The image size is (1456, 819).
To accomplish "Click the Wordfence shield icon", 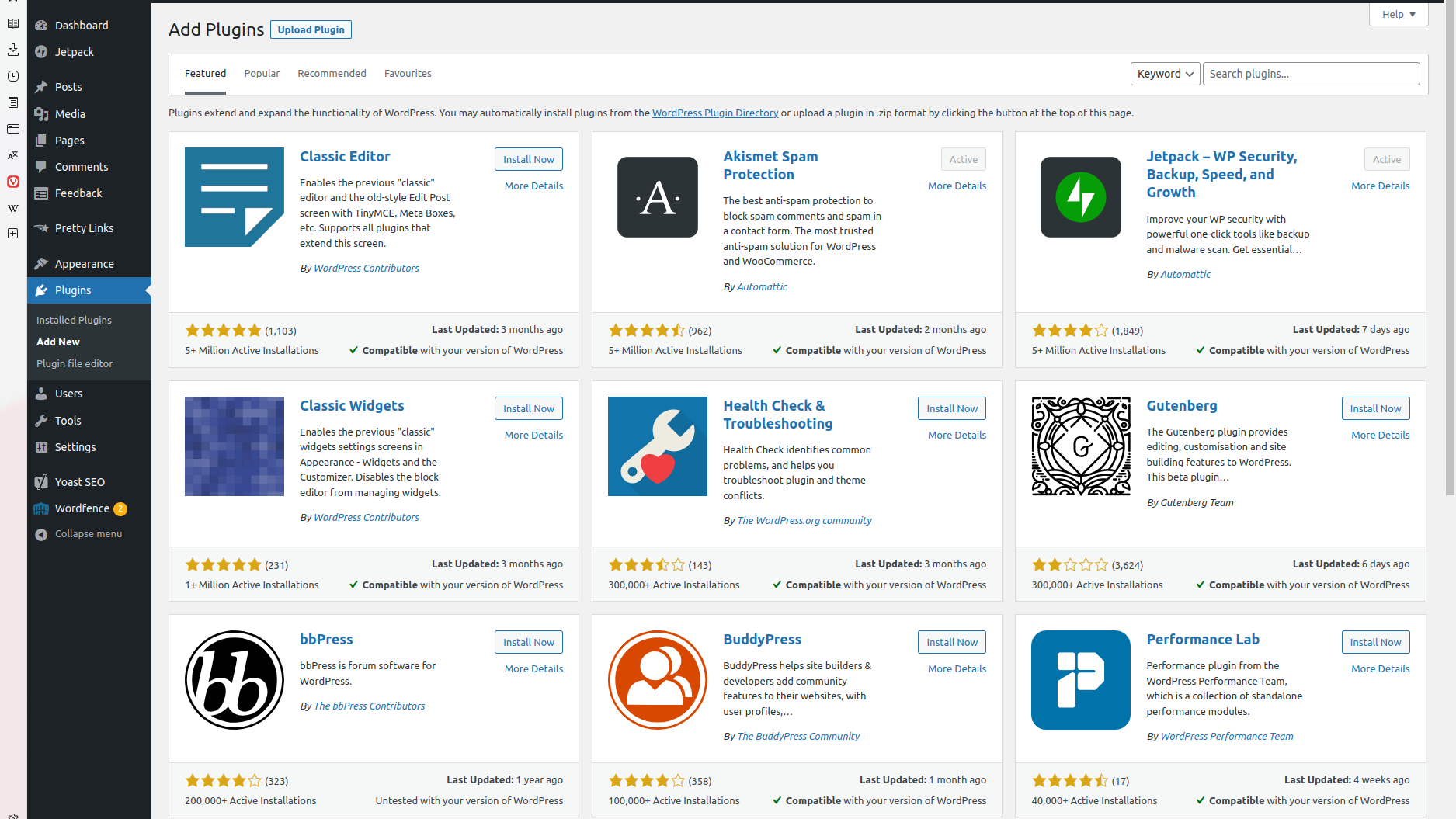I will (41, 508).
